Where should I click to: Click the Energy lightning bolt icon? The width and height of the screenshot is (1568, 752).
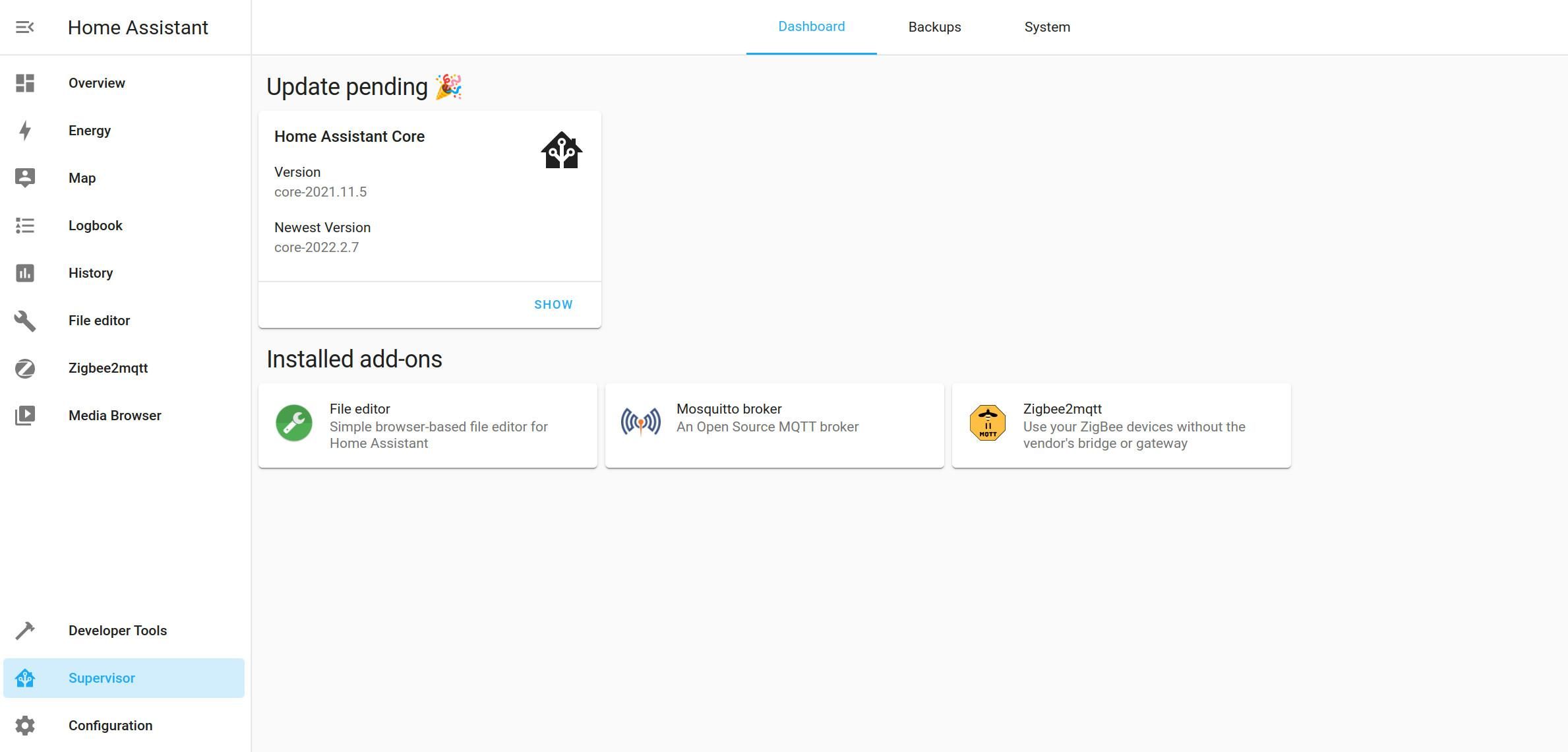pos(25,131)
